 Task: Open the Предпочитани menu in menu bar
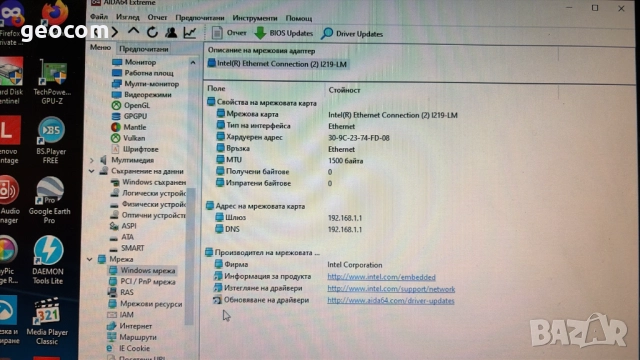click(x=200, y=18)
